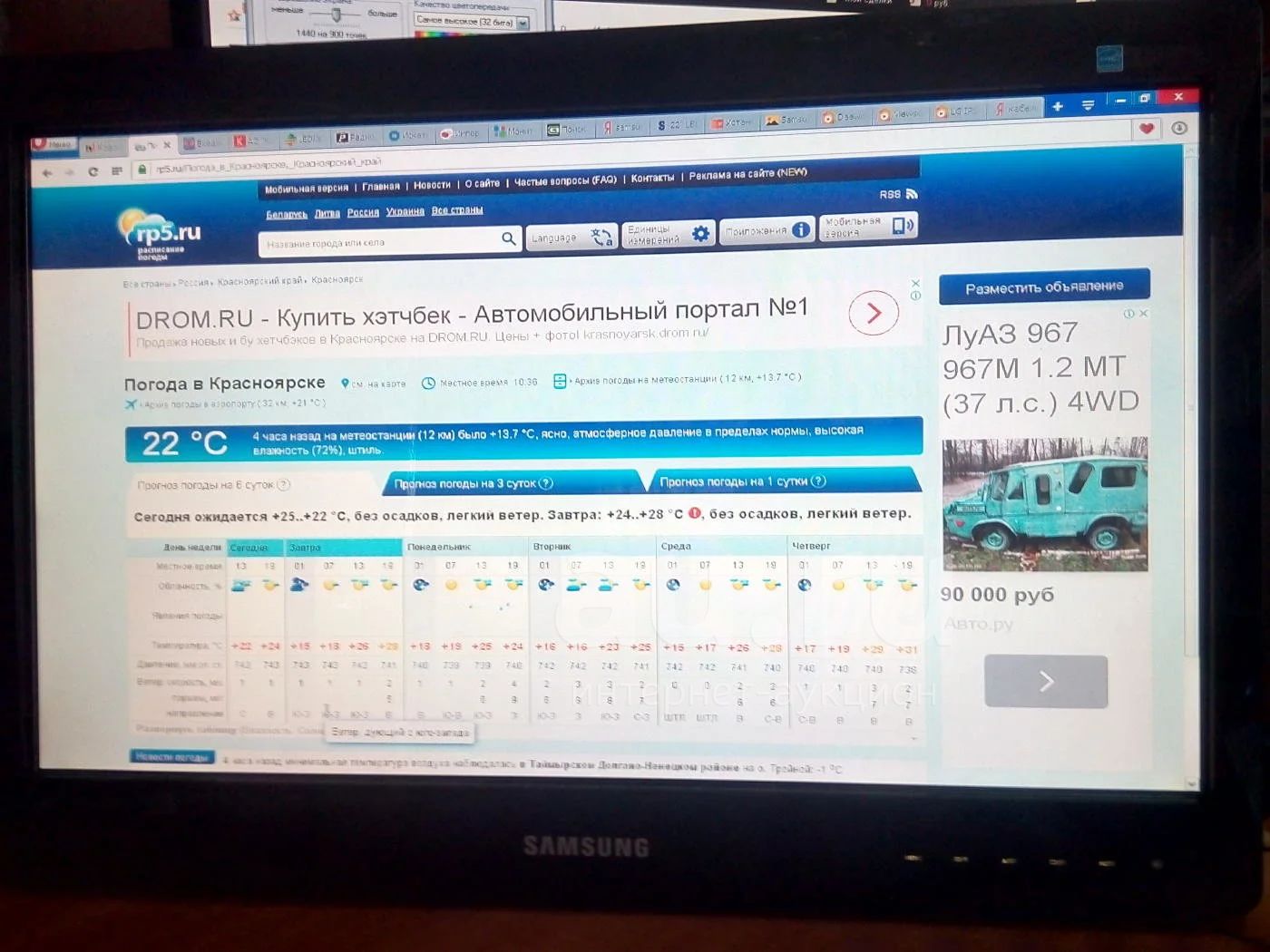
Task: Click the red circled arrow in DROM.RU ad
Action: pyautogui.click(x=874, y=313)
